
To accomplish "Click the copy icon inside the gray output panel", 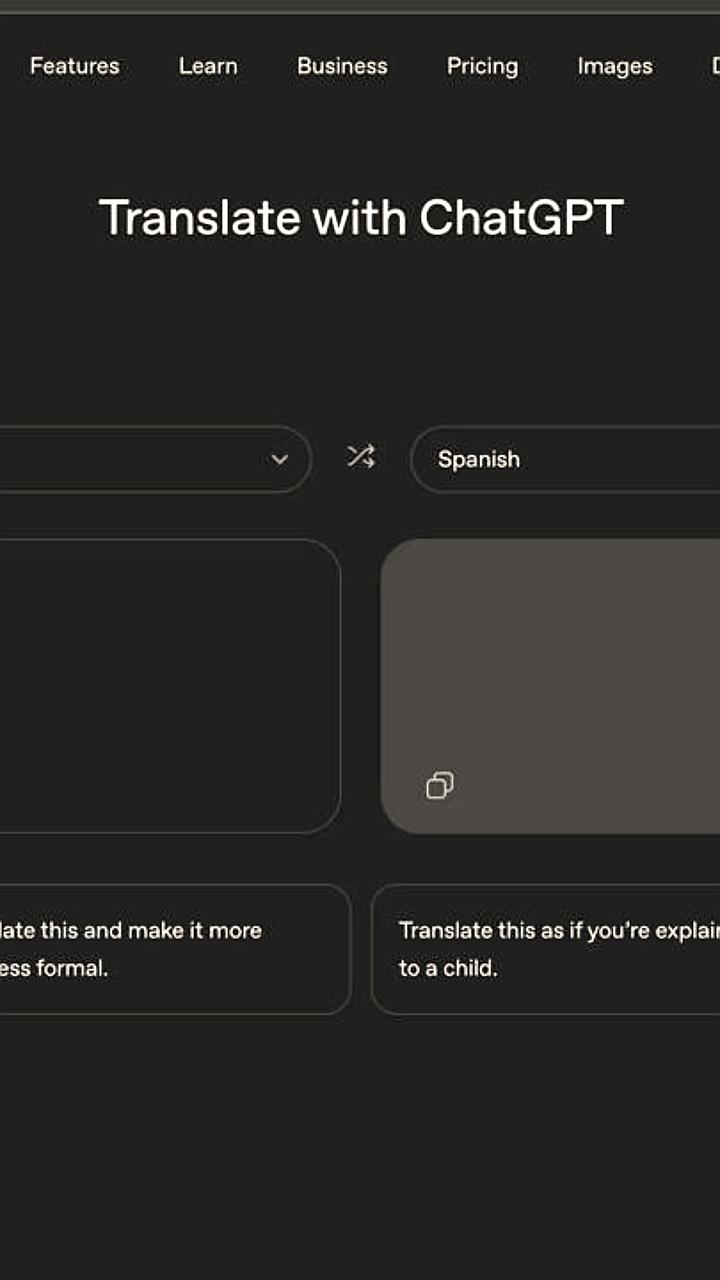I will click(440, 786).
